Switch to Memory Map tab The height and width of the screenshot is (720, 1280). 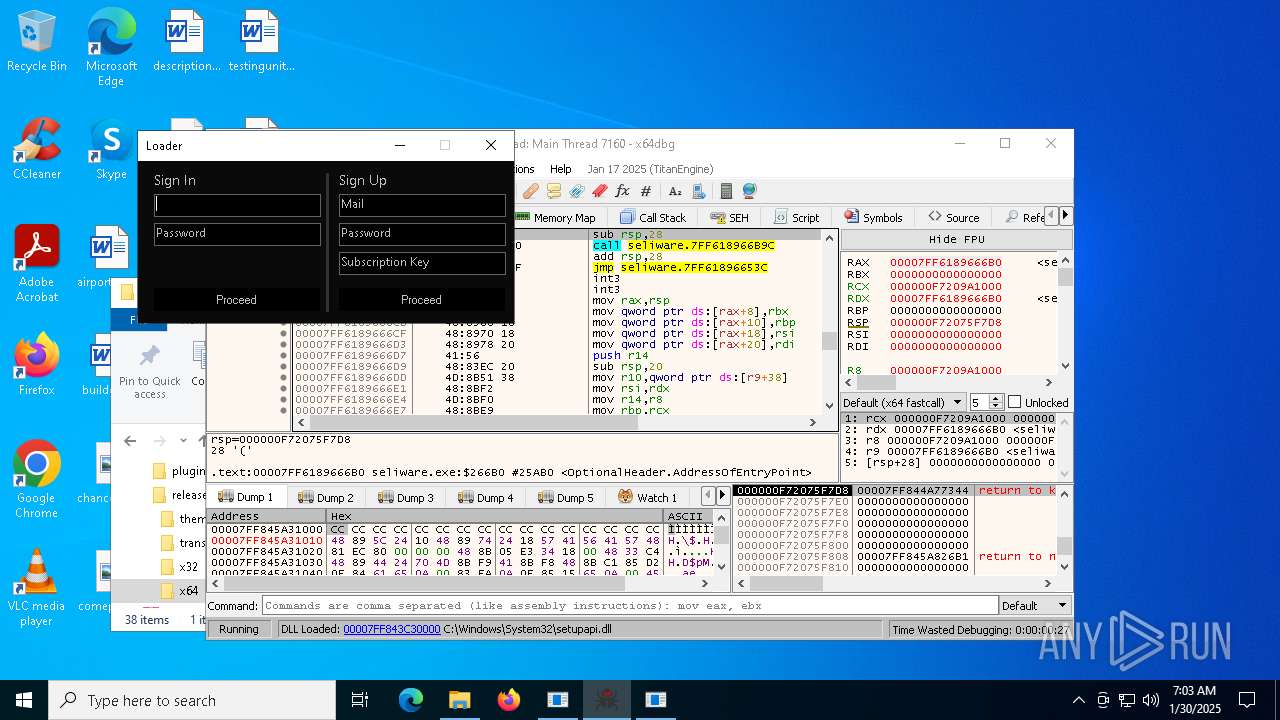click(x=555, y=217)
